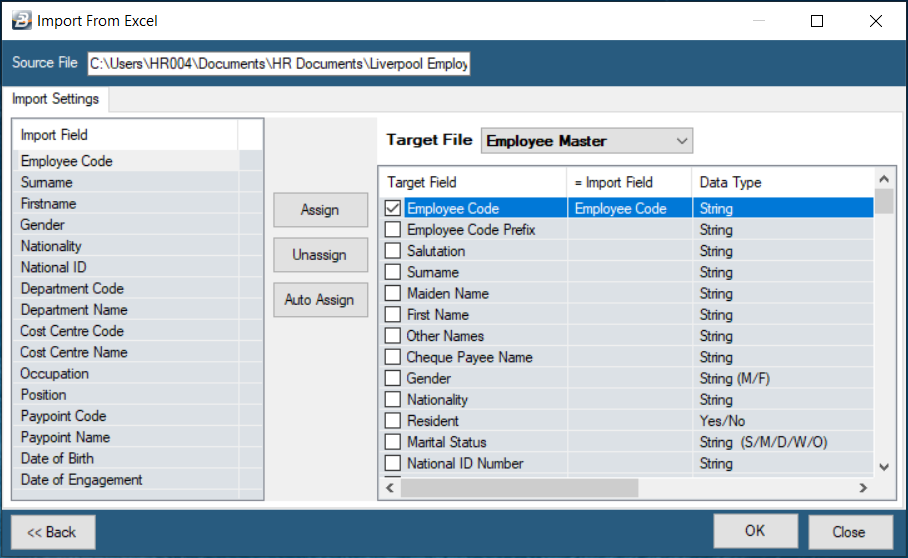Click the horizontal scrollbar thumb
The width and height of the screenshot is (908, 558).
click(x=519, y=488)
